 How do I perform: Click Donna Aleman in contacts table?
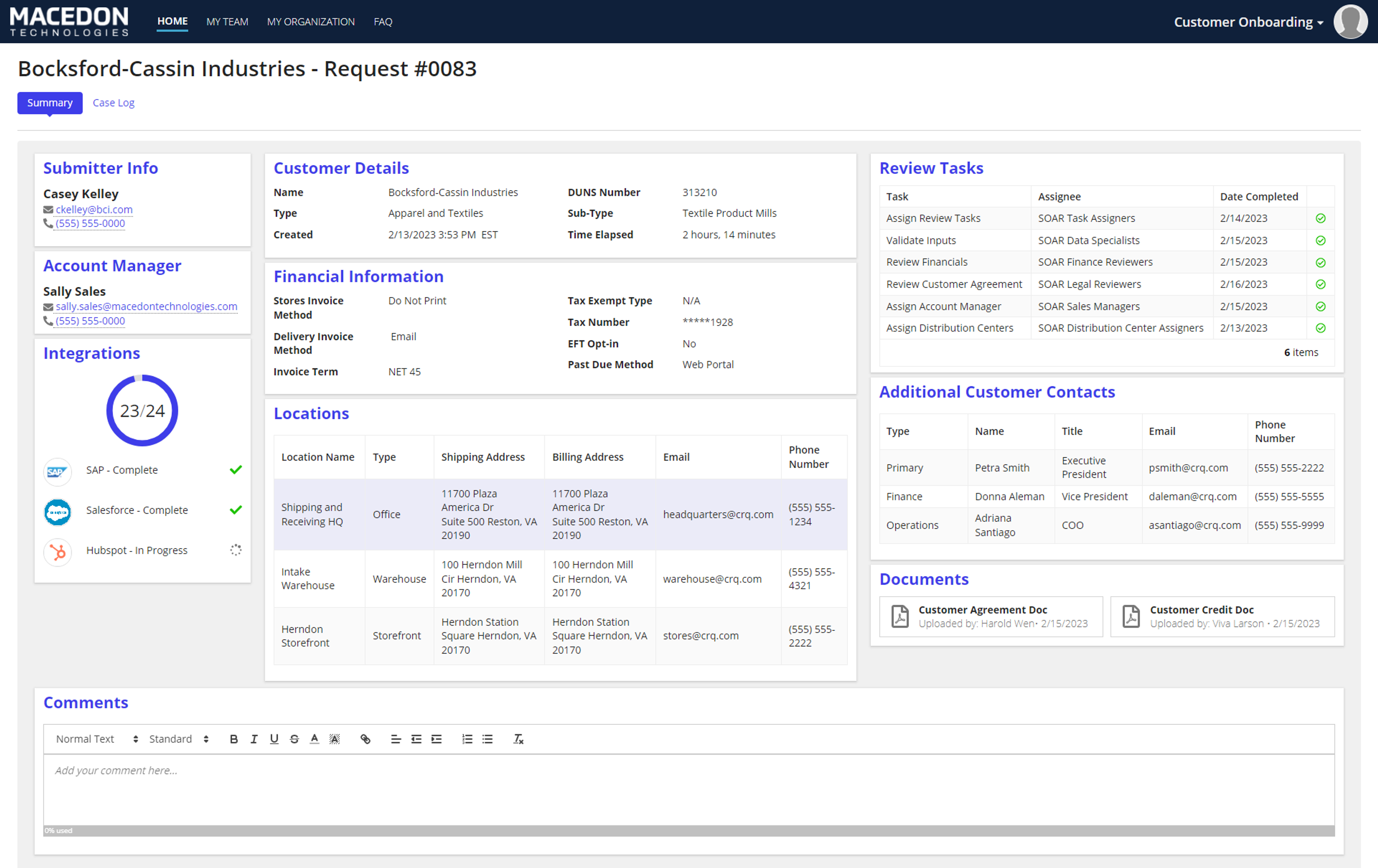pos(1009,496)
